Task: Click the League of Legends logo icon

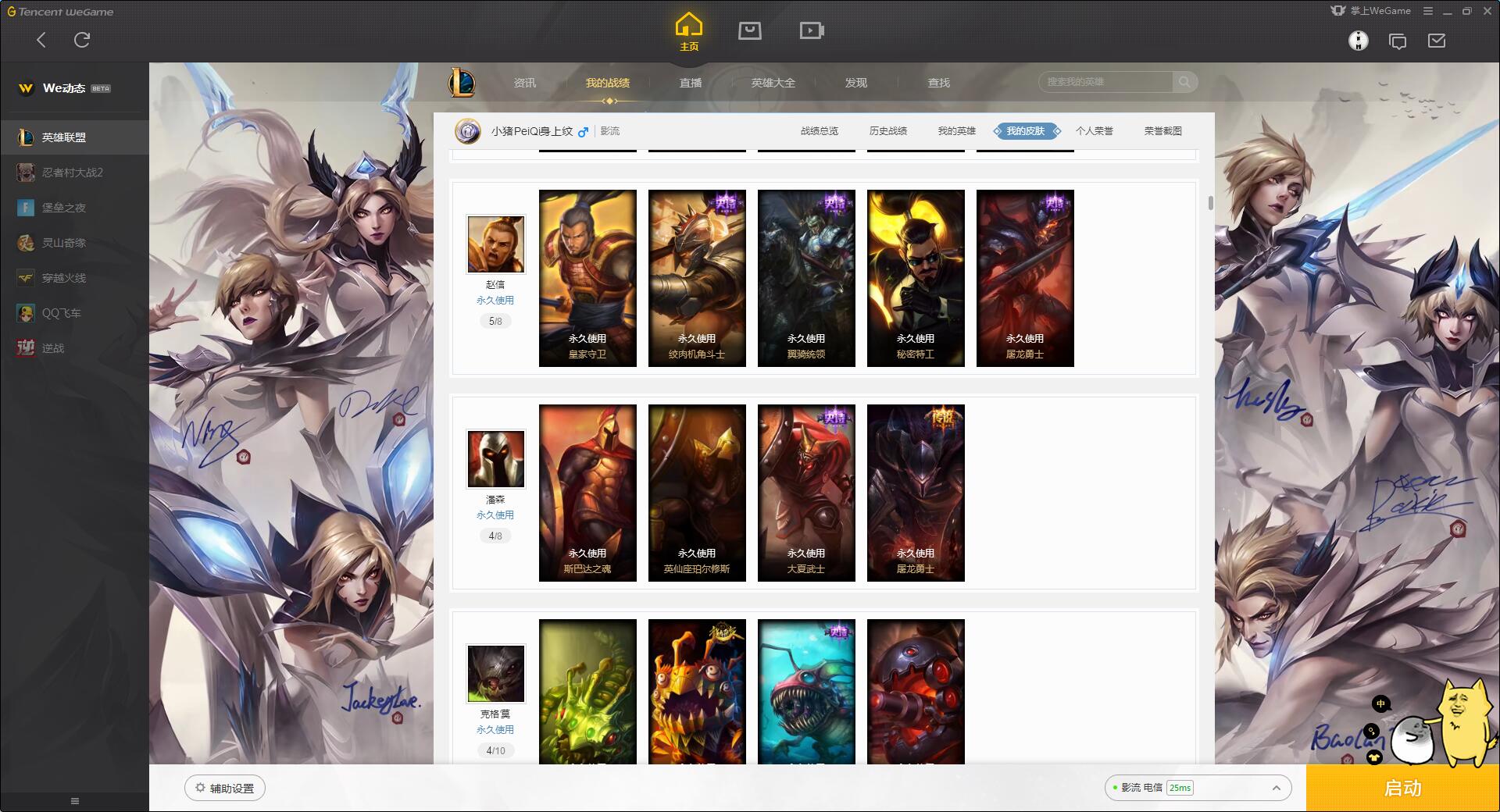Action: pyautogui.click(x=462, y=82)
